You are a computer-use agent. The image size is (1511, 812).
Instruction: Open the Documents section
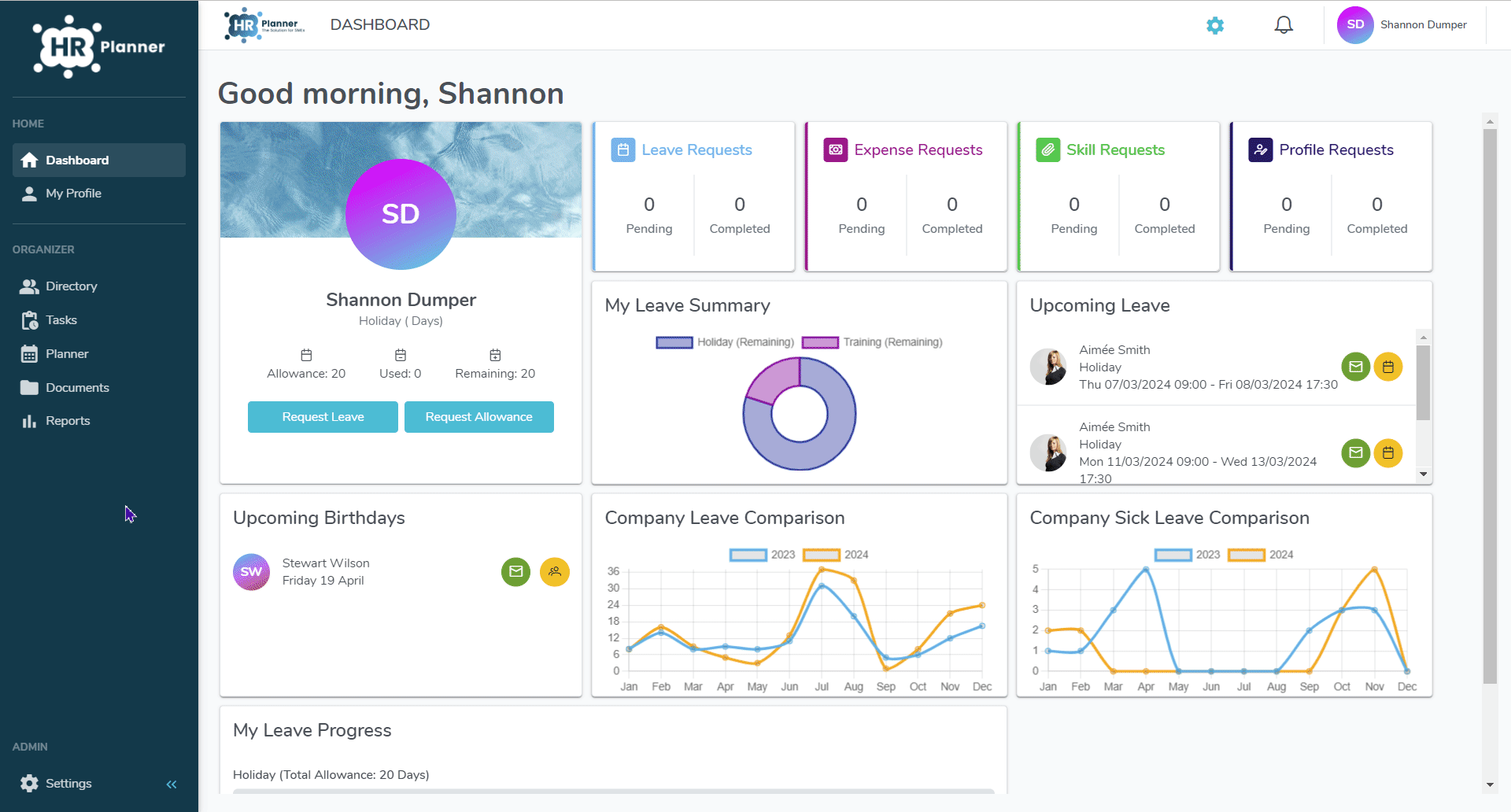[x=99, y=388]
